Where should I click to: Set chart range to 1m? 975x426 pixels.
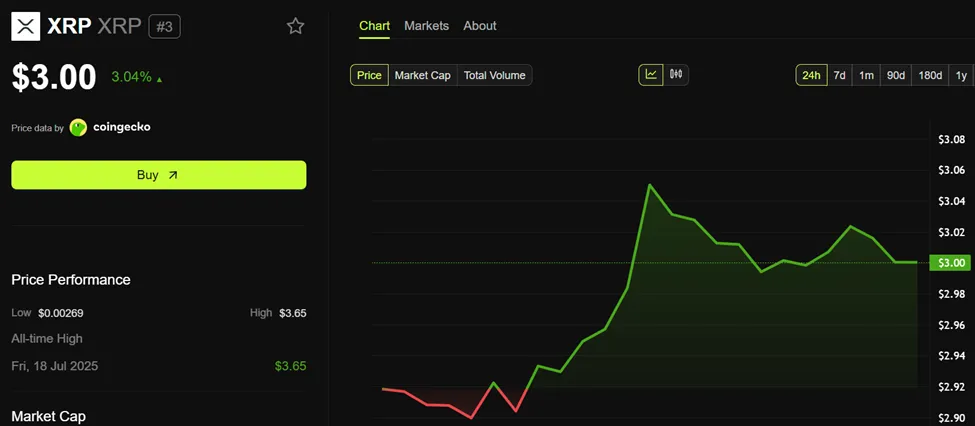866,75
